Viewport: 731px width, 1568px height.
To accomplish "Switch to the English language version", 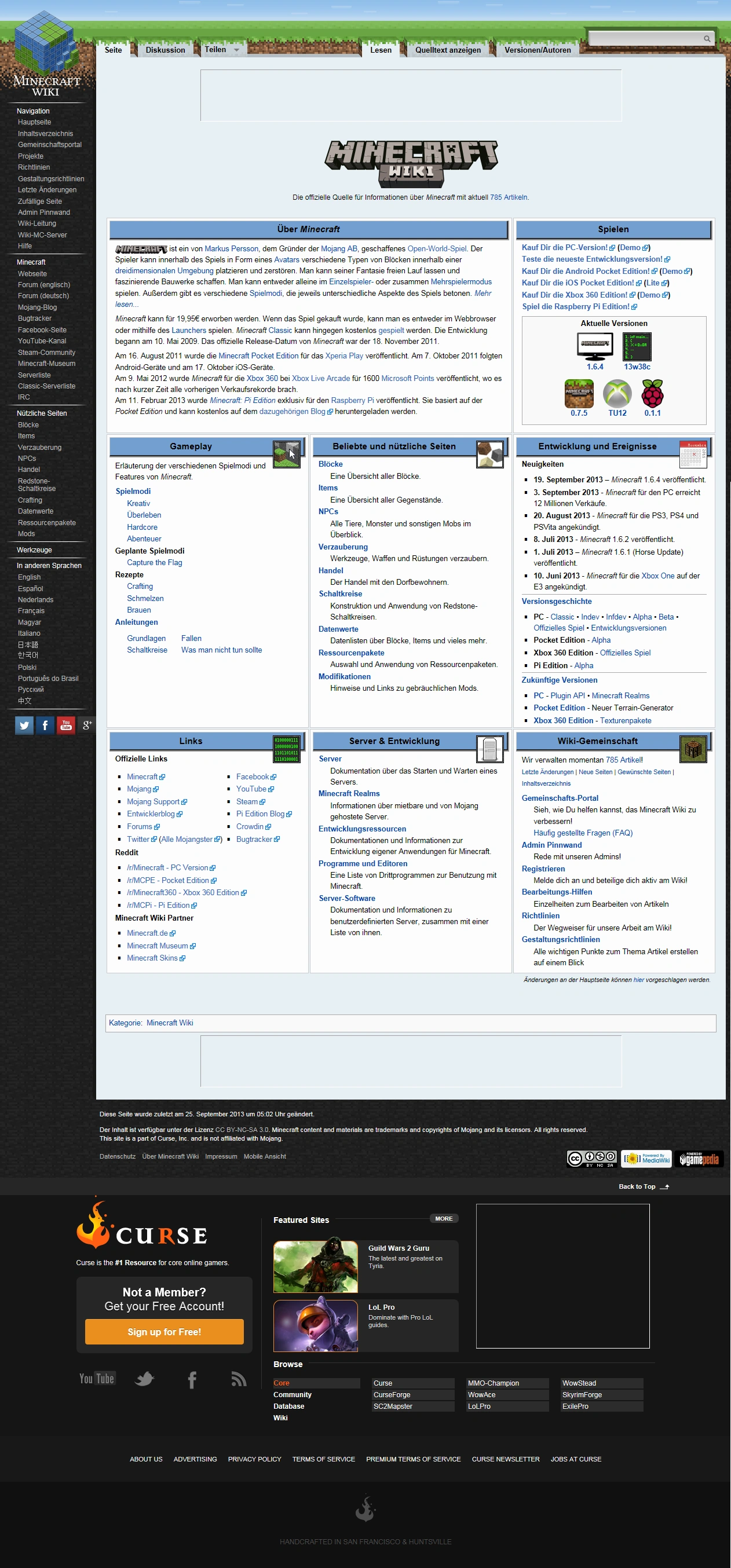I will pos(29,577).
